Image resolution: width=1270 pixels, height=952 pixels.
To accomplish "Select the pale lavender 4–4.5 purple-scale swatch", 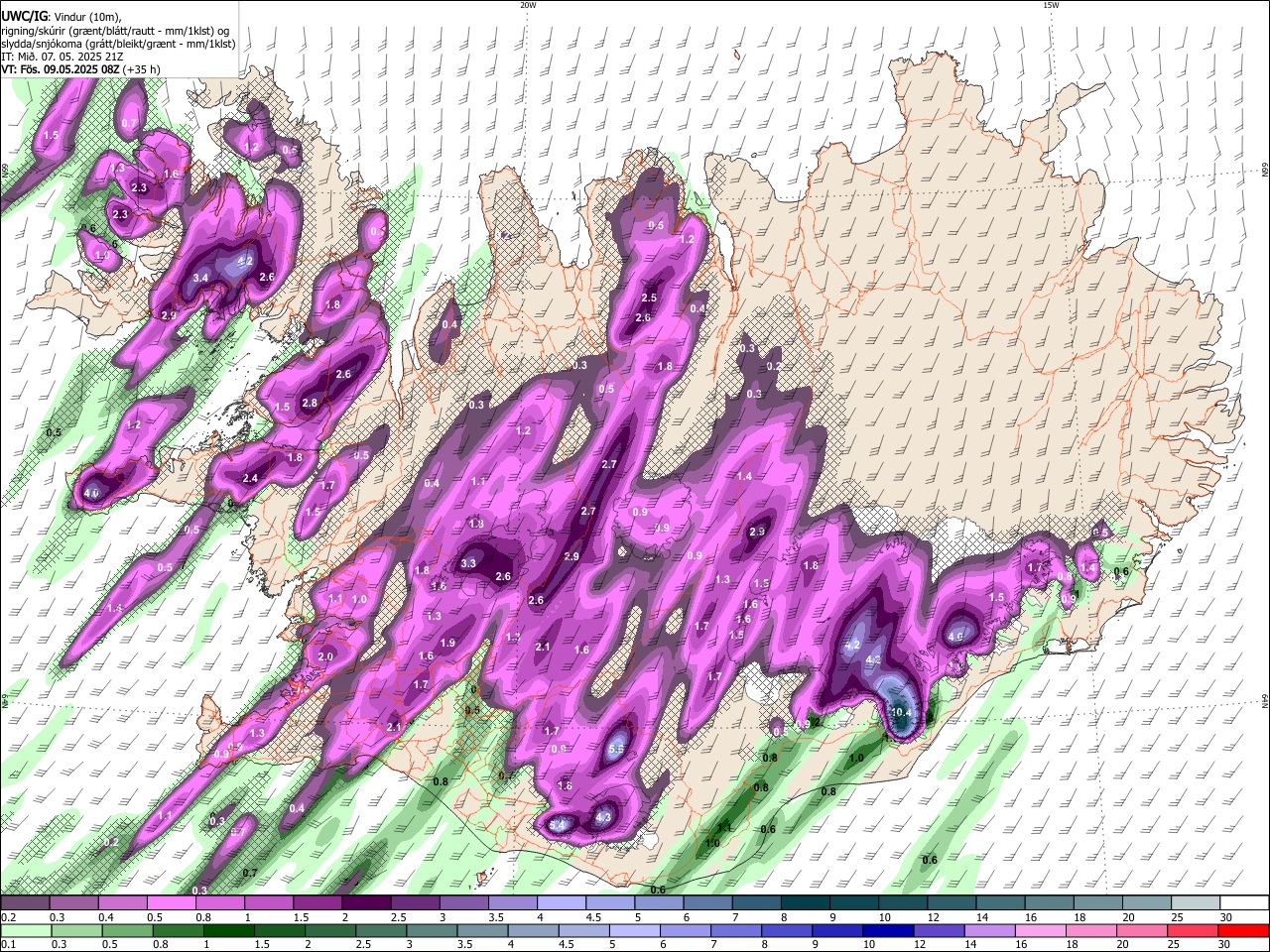I will [x=561, y=903].
